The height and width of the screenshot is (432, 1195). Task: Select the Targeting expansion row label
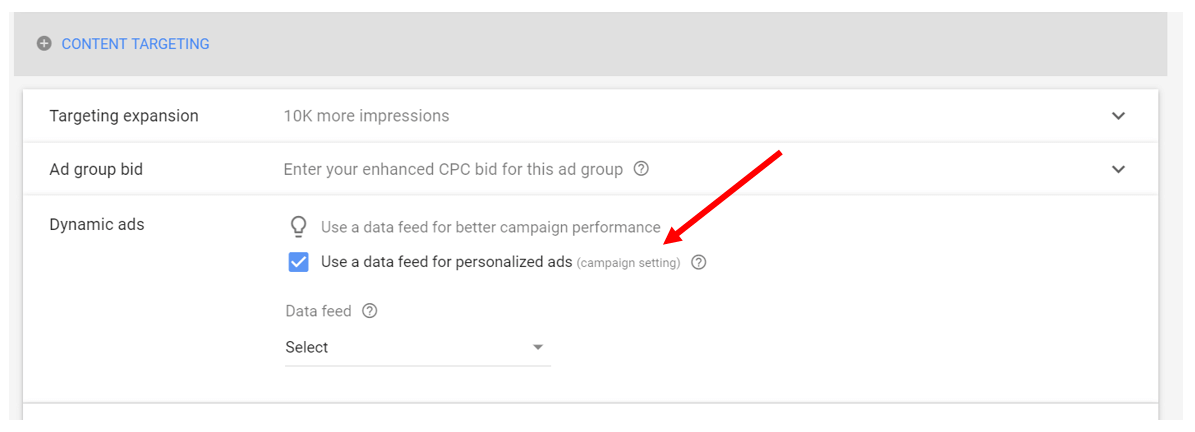124,116
